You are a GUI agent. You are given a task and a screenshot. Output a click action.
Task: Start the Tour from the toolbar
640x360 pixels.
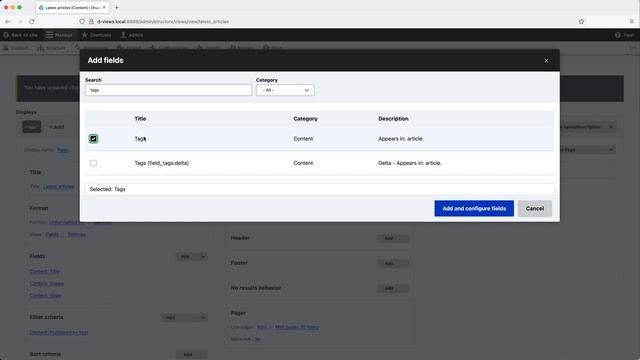[624, 35]
